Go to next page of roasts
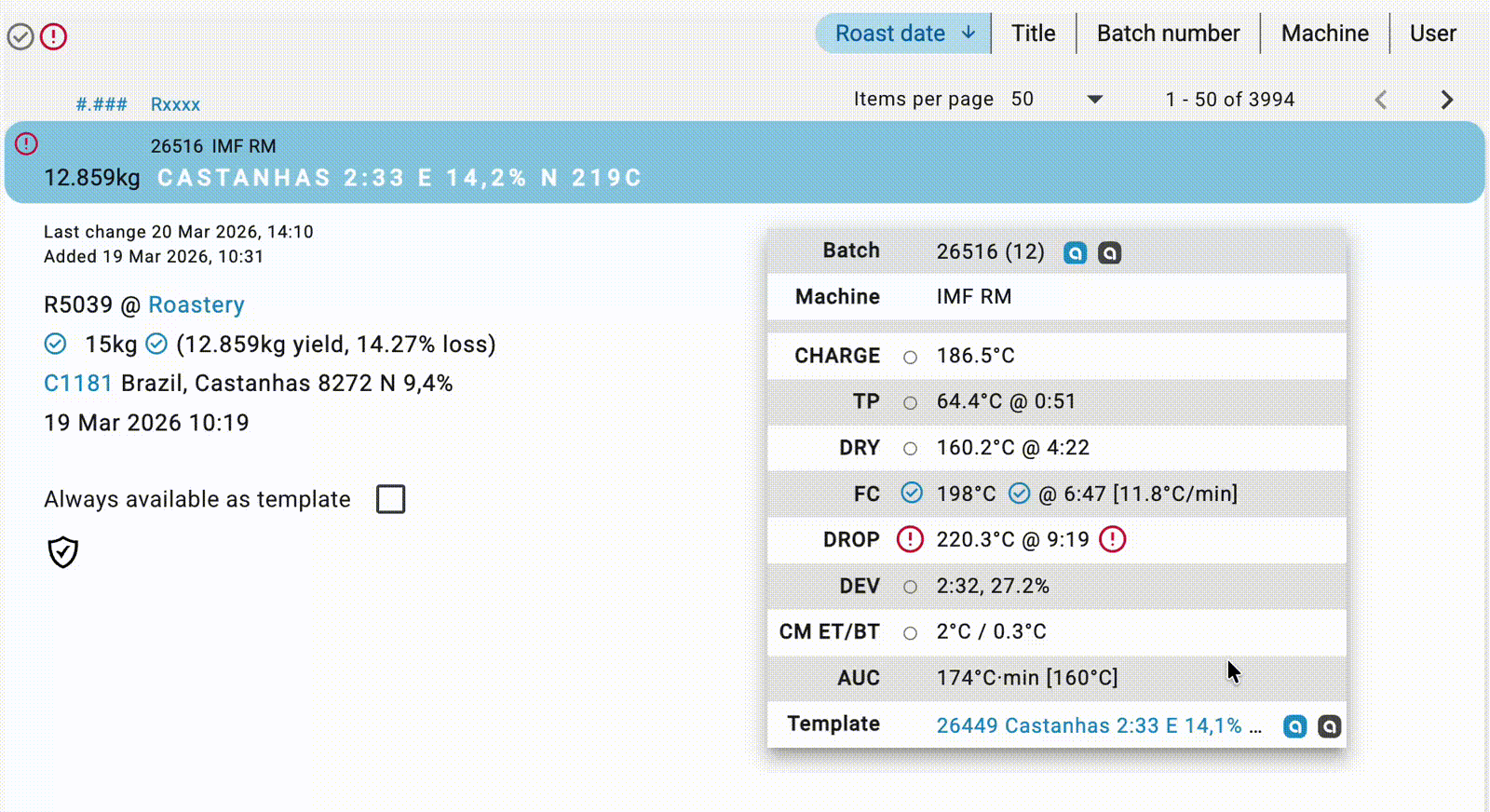The image size is (1490, 812). [x=1446, y=100]
